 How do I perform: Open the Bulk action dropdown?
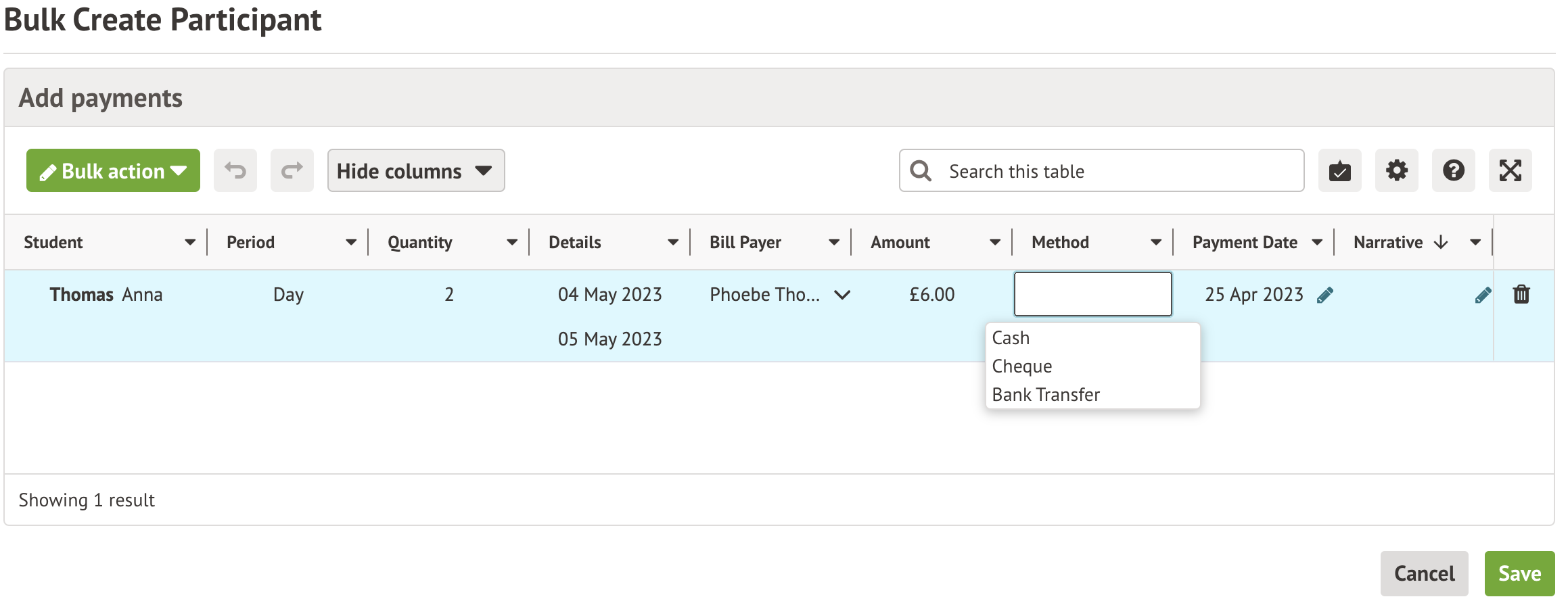[113, 170]
